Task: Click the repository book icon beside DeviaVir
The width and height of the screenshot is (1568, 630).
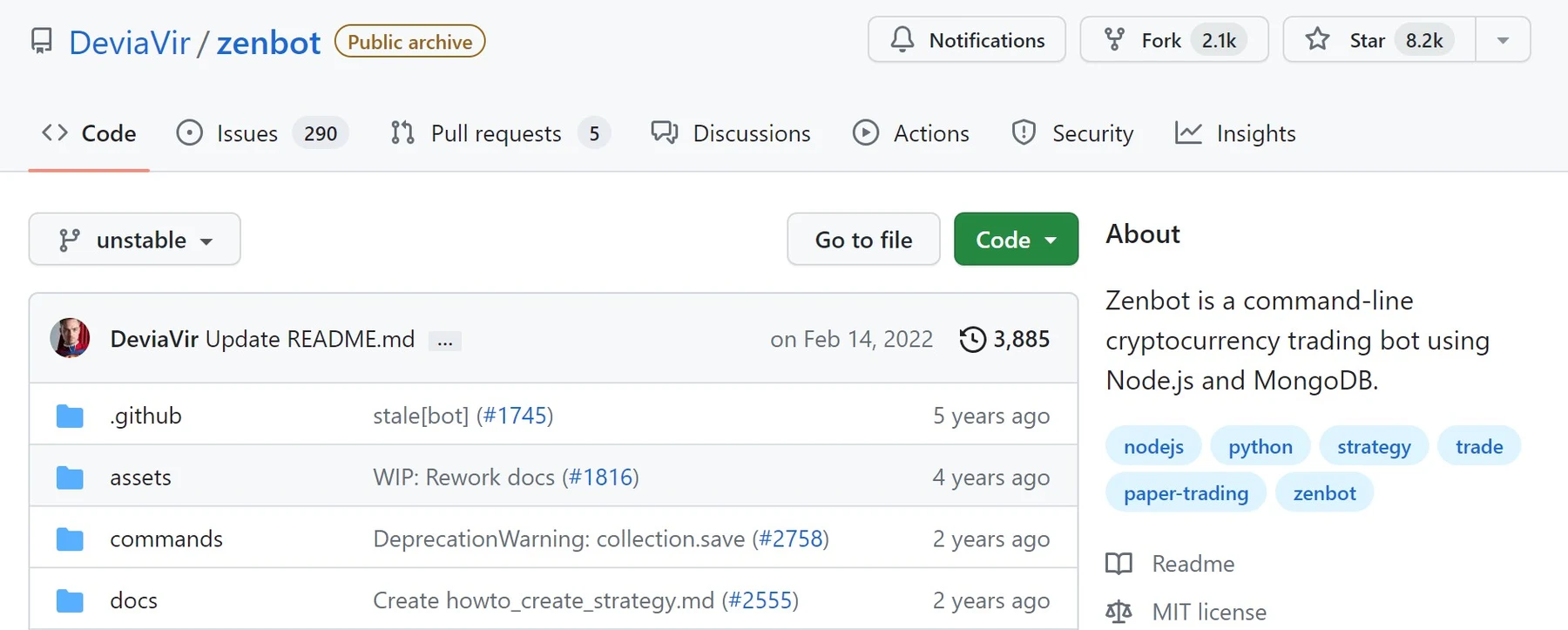Action: (x=41, y=41)
